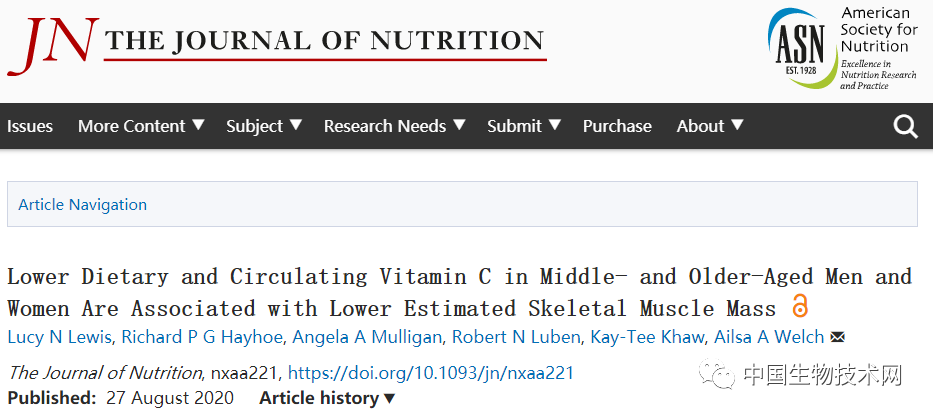Viewport: 933px width, 416px height.
Task: Expand the Article history section
Action: coord(327,398)
